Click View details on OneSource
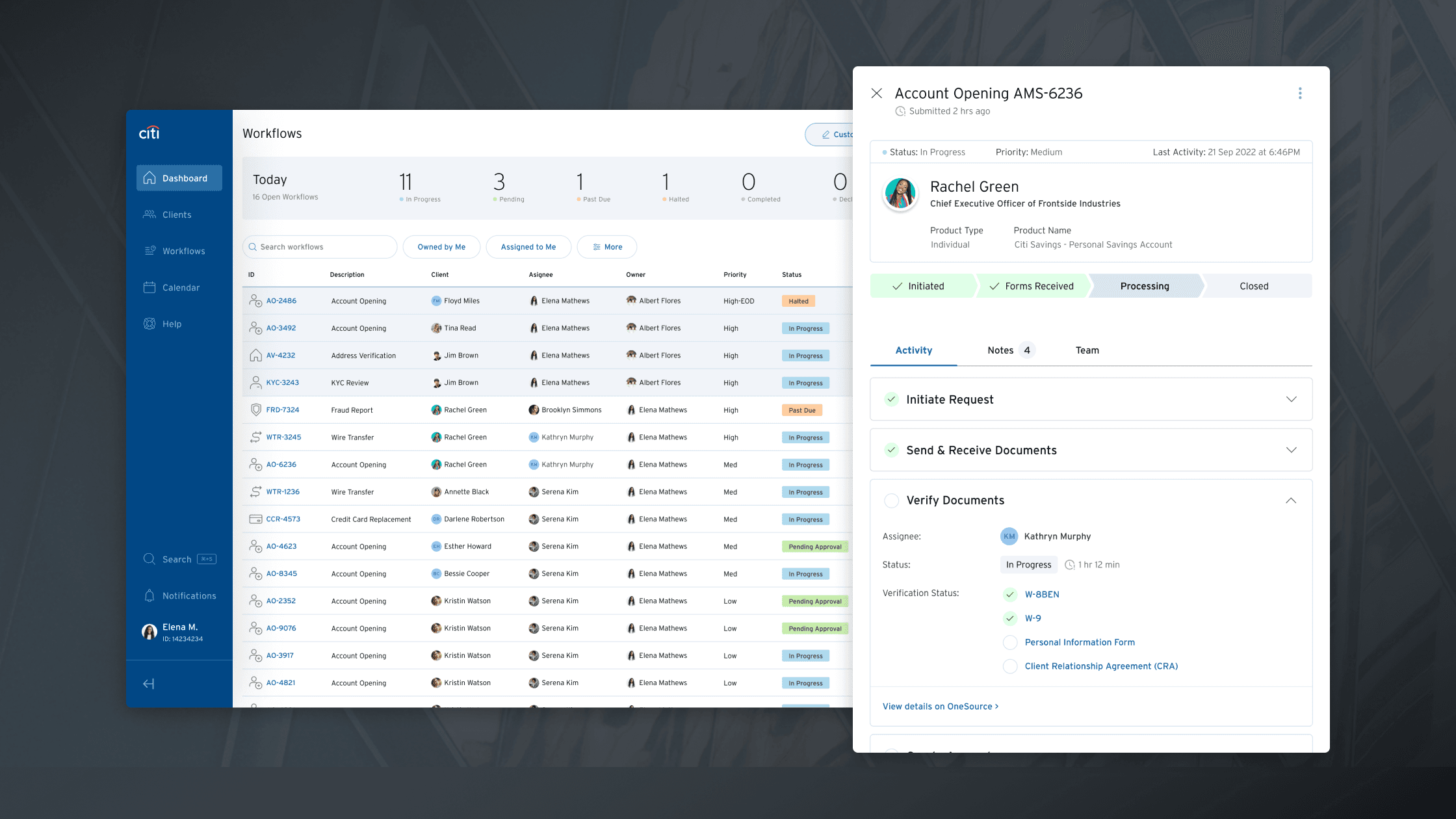This screenshot has width=1456, height=819. [941, 707]
